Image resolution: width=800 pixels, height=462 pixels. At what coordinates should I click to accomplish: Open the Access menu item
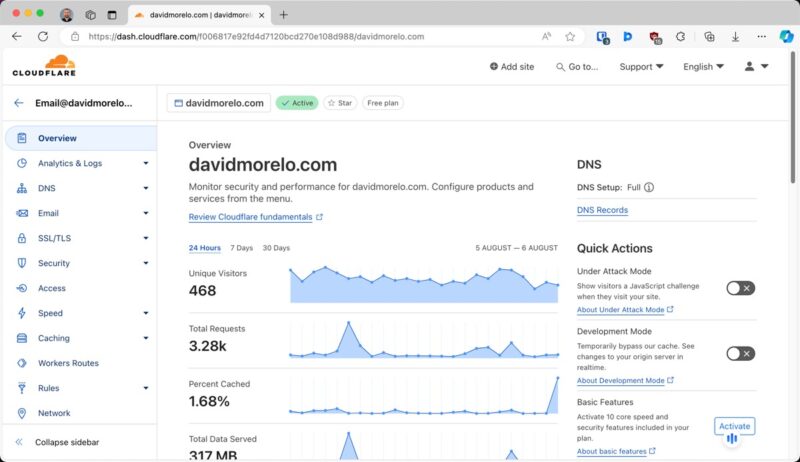[81, 288]
